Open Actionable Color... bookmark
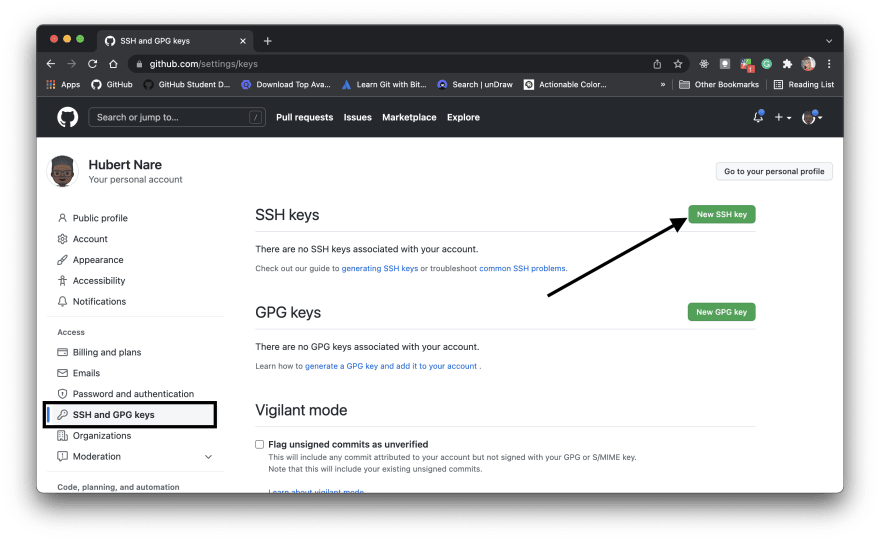 click(565, 84)
